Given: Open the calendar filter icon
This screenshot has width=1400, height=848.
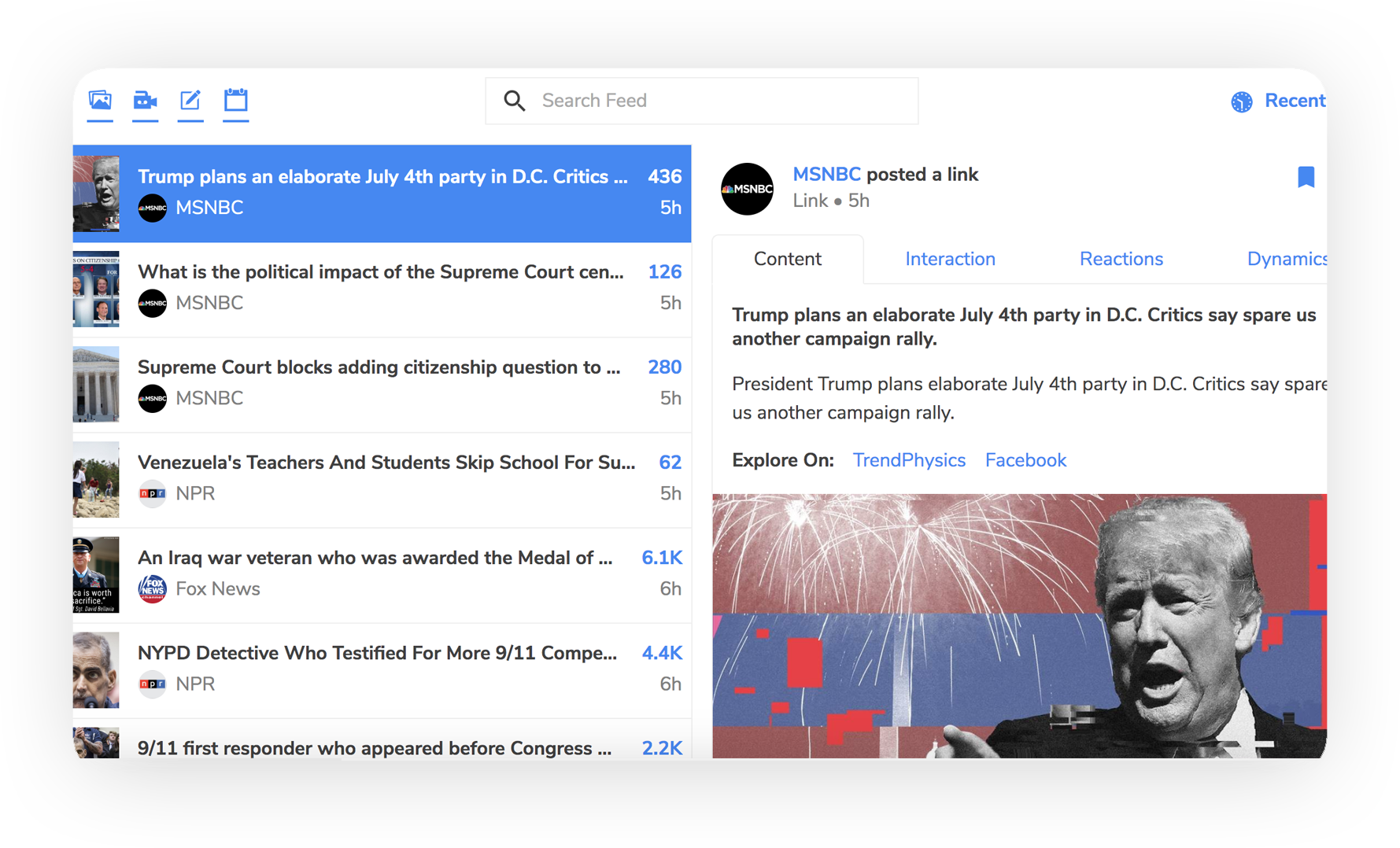Looking at the screenshot, I should pos(235,101).
